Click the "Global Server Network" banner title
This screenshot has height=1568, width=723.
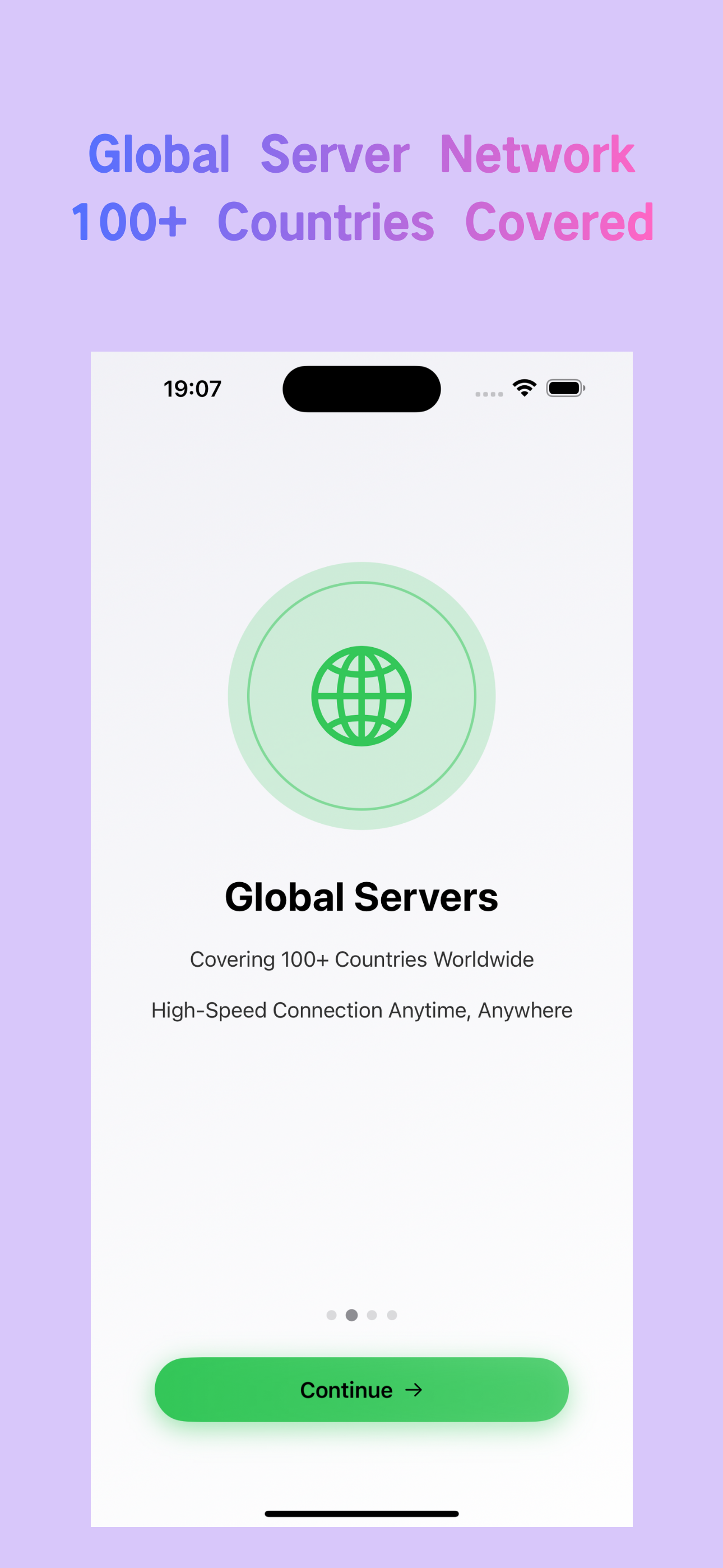361,154
